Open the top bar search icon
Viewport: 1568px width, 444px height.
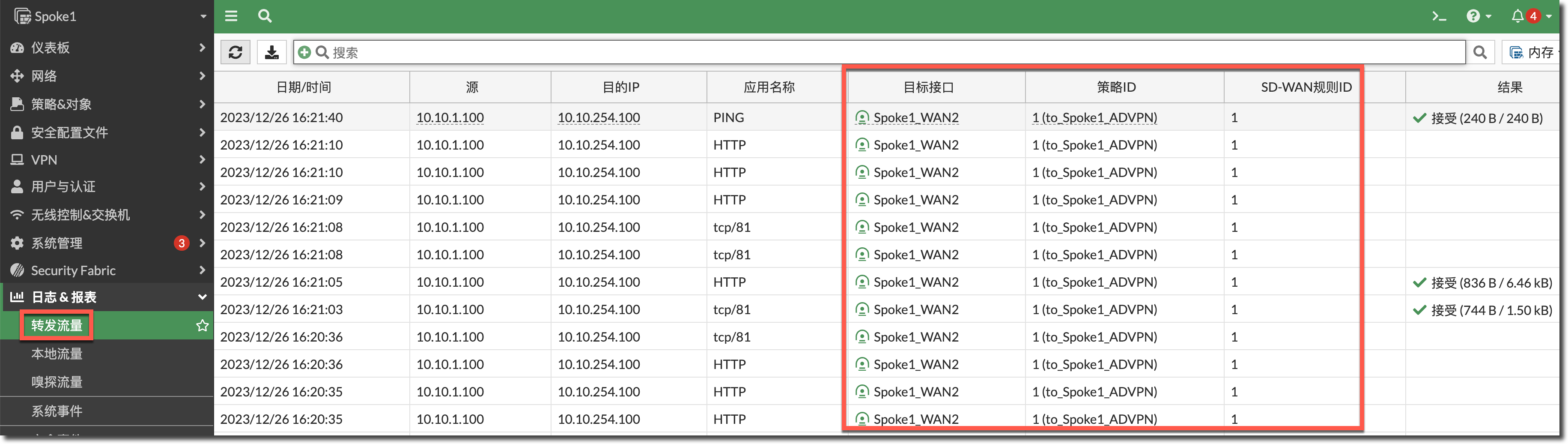coord(265,16)
